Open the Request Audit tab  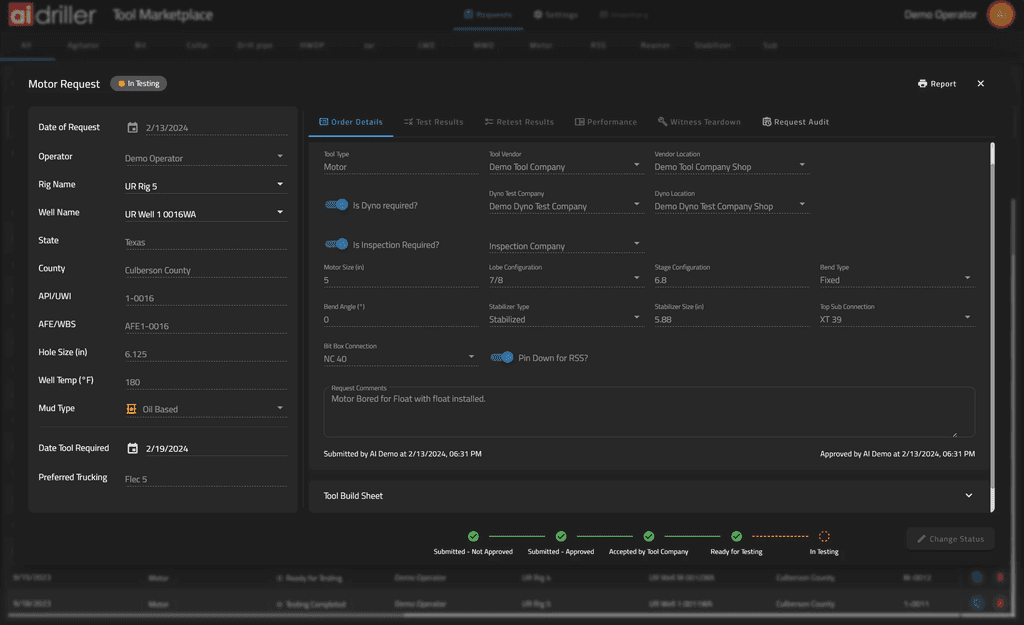coord(795,122)
